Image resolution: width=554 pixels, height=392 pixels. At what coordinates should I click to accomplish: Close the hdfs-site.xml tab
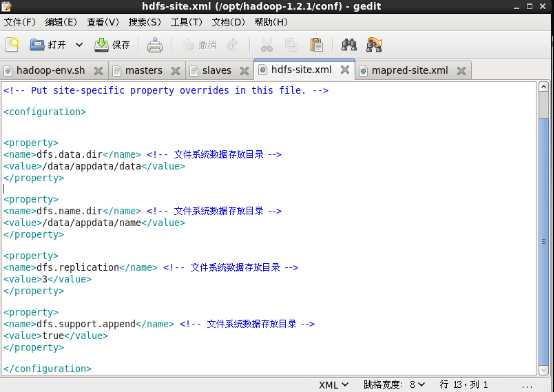[345, 70]
